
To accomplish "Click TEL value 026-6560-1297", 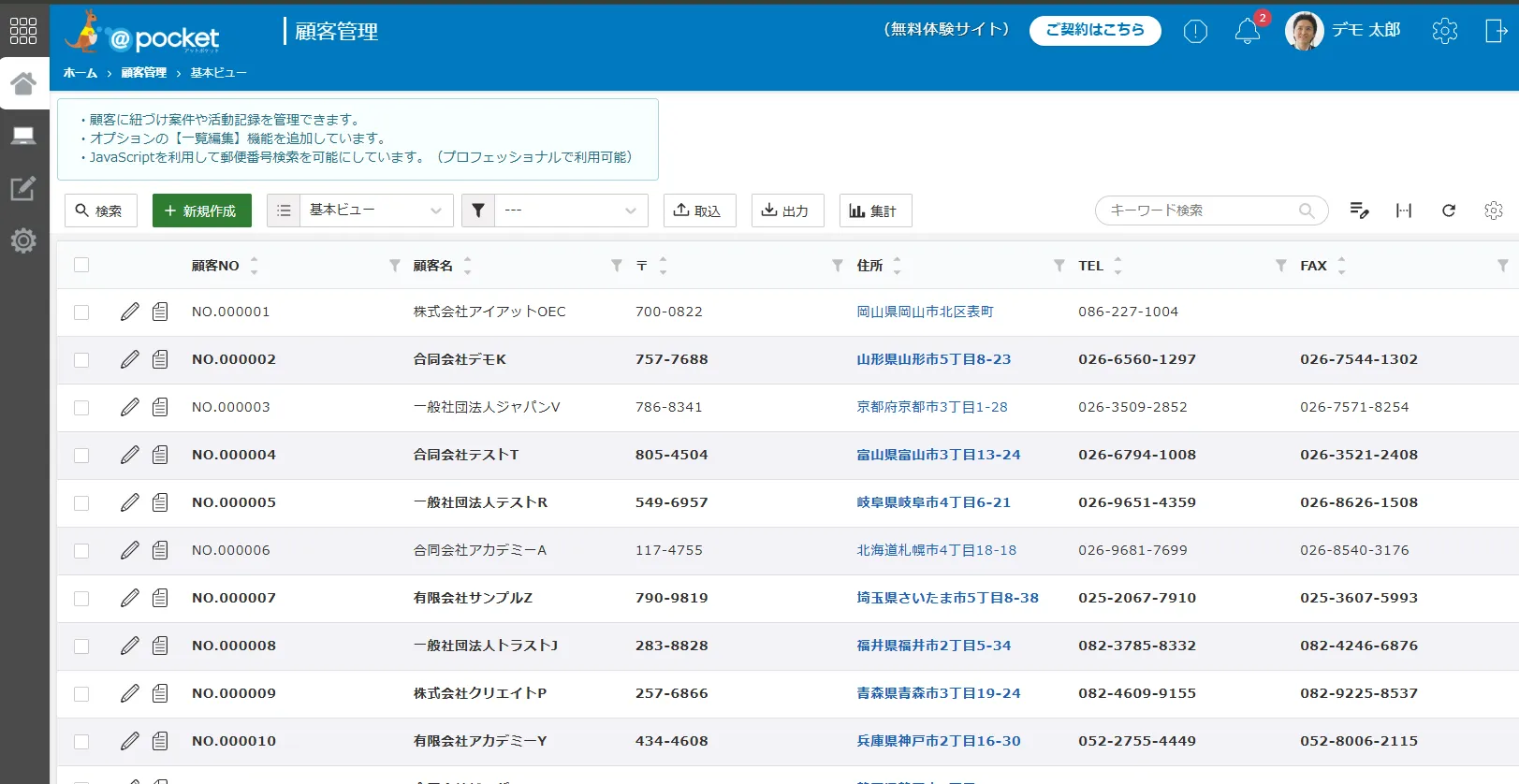I will [x=1137, y=359].
